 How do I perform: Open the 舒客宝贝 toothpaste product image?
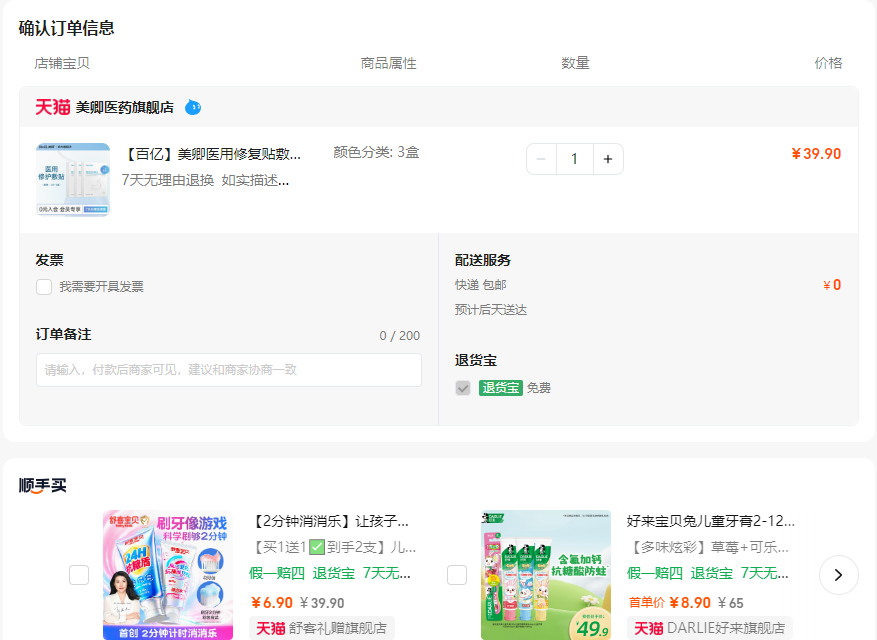[168, 575]
